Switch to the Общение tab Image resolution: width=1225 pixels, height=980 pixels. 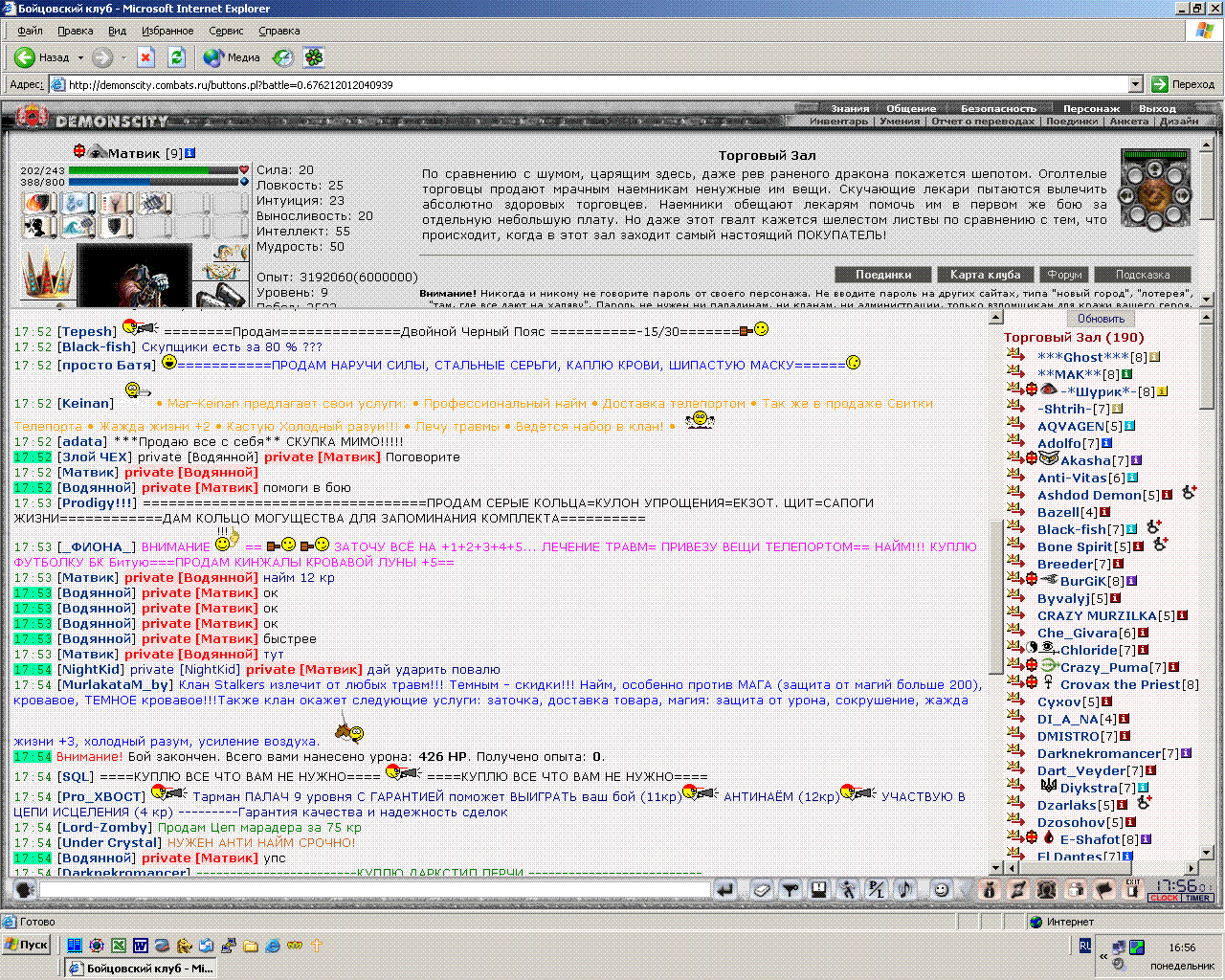click(x=910, y=108)
